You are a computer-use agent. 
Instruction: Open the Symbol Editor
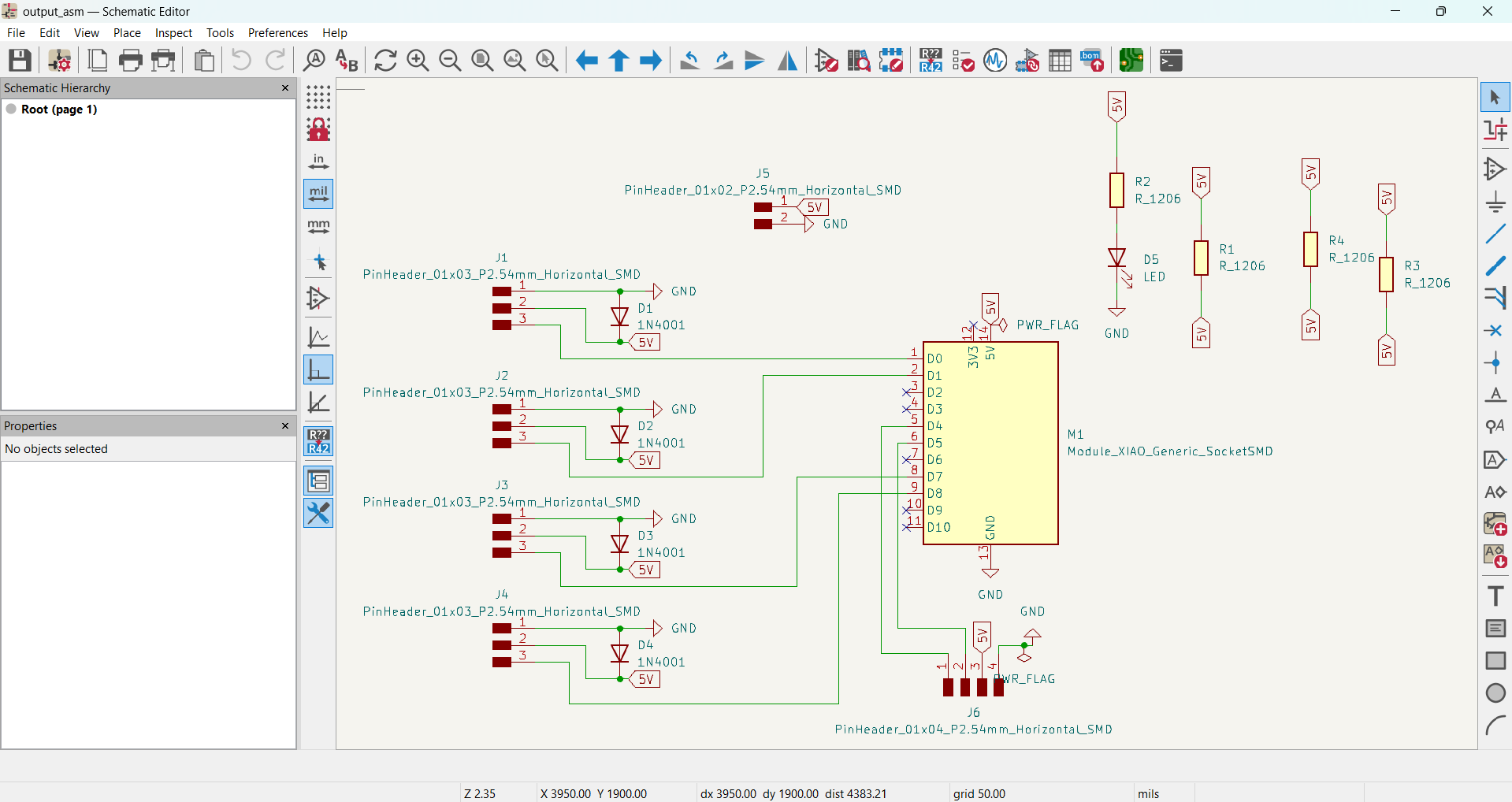click(x=827, y=60)
